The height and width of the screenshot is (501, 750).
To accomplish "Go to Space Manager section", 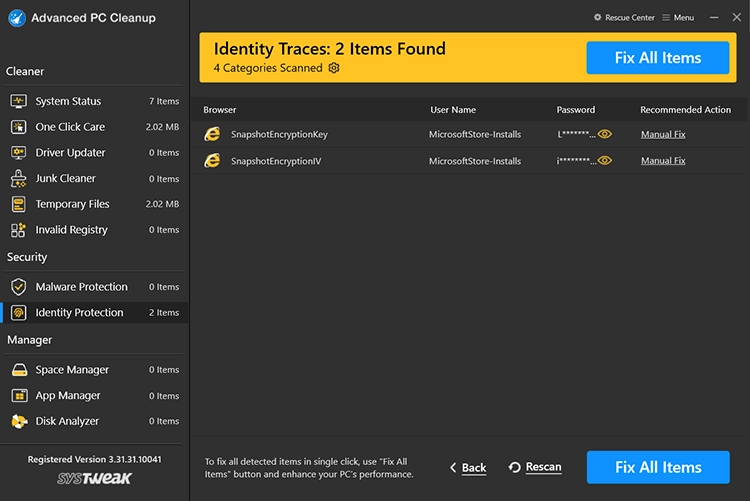I will (72, 370).
